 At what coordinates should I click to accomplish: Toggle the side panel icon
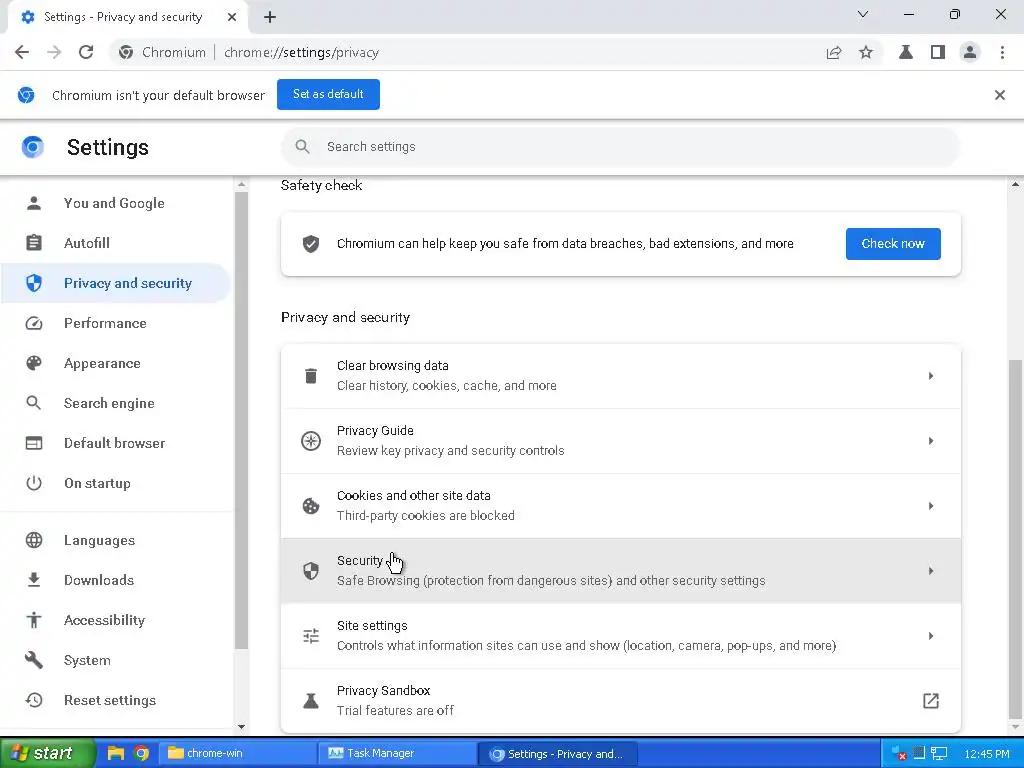coord(938,52)
